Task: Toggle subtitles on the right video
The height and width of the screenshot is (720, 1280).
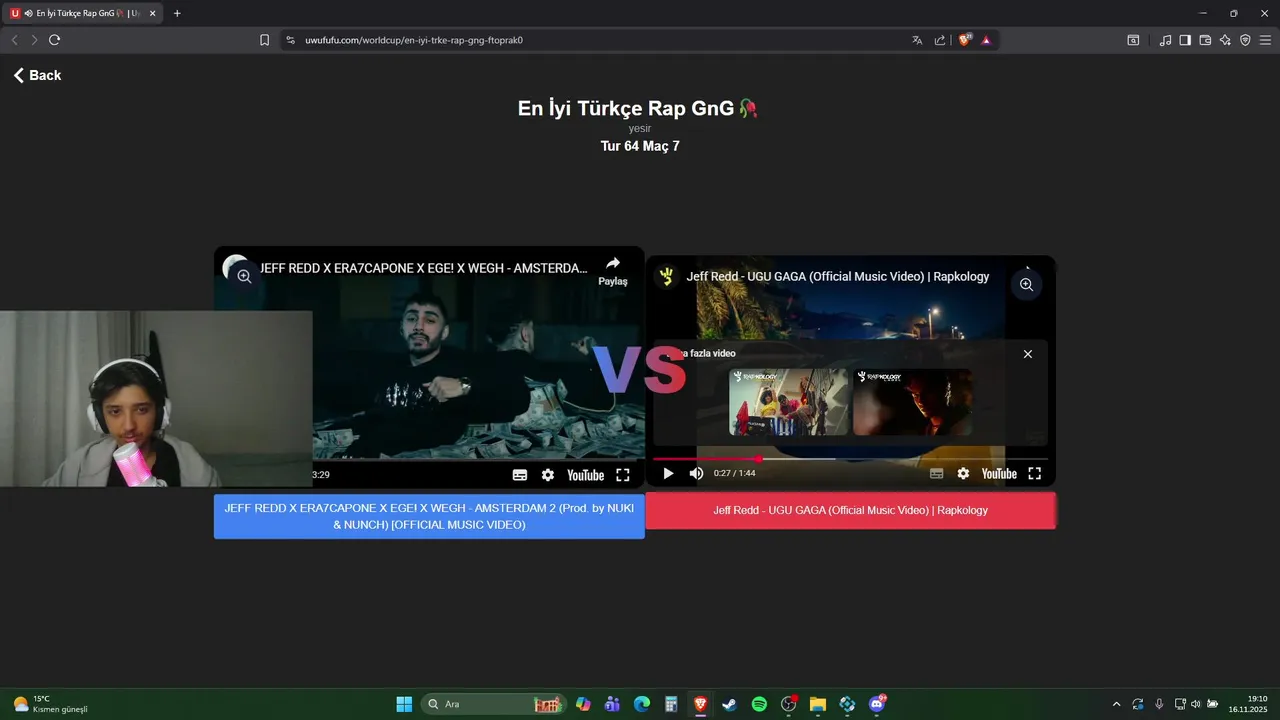Action: coord(937,474)
